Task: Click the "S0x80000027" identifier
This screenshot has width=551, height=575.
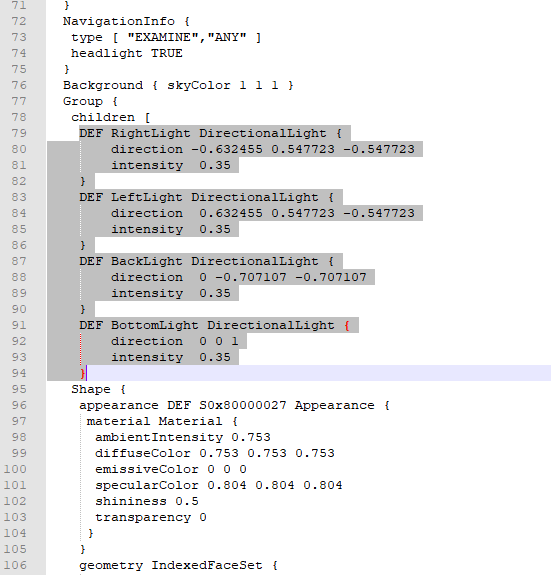Action: click(243, 405)
